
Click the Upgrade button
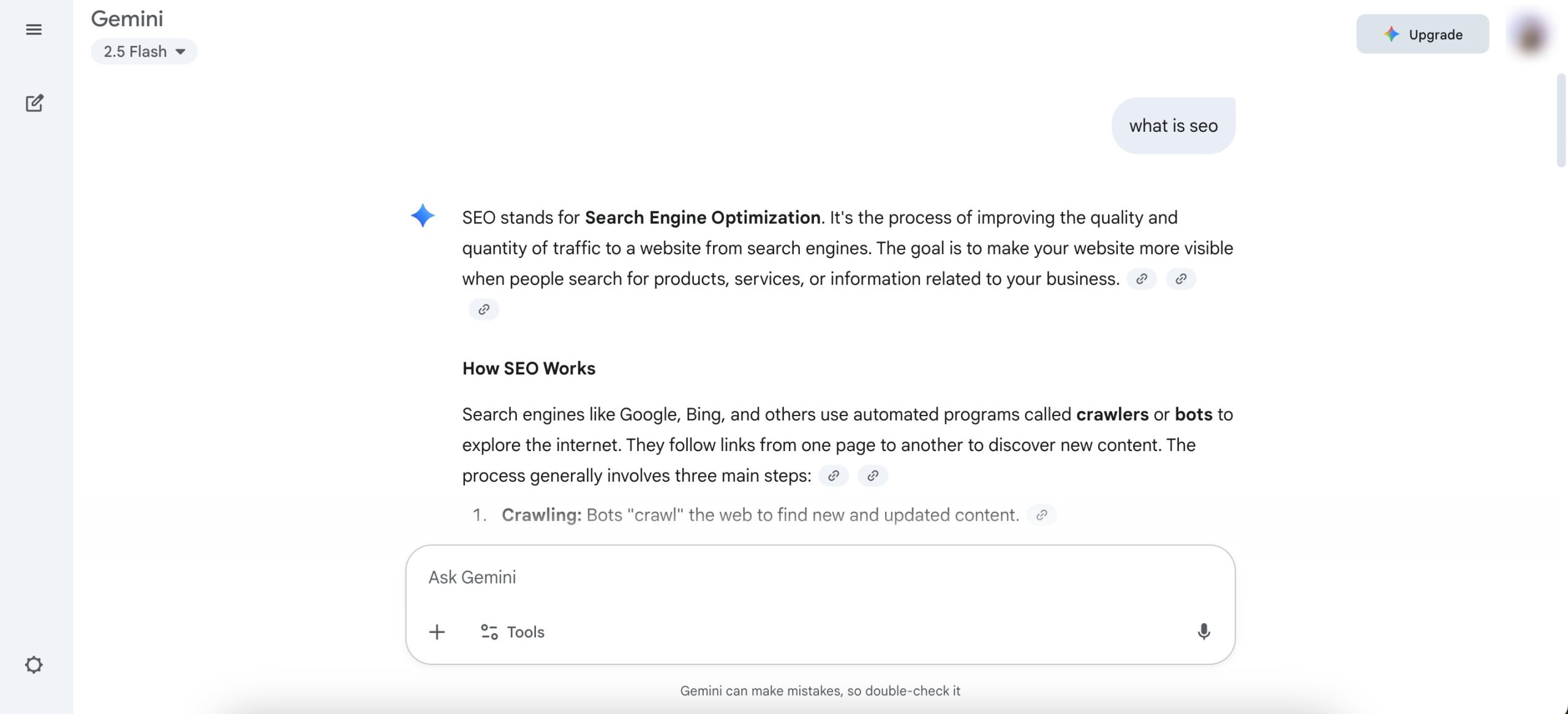1422,34
